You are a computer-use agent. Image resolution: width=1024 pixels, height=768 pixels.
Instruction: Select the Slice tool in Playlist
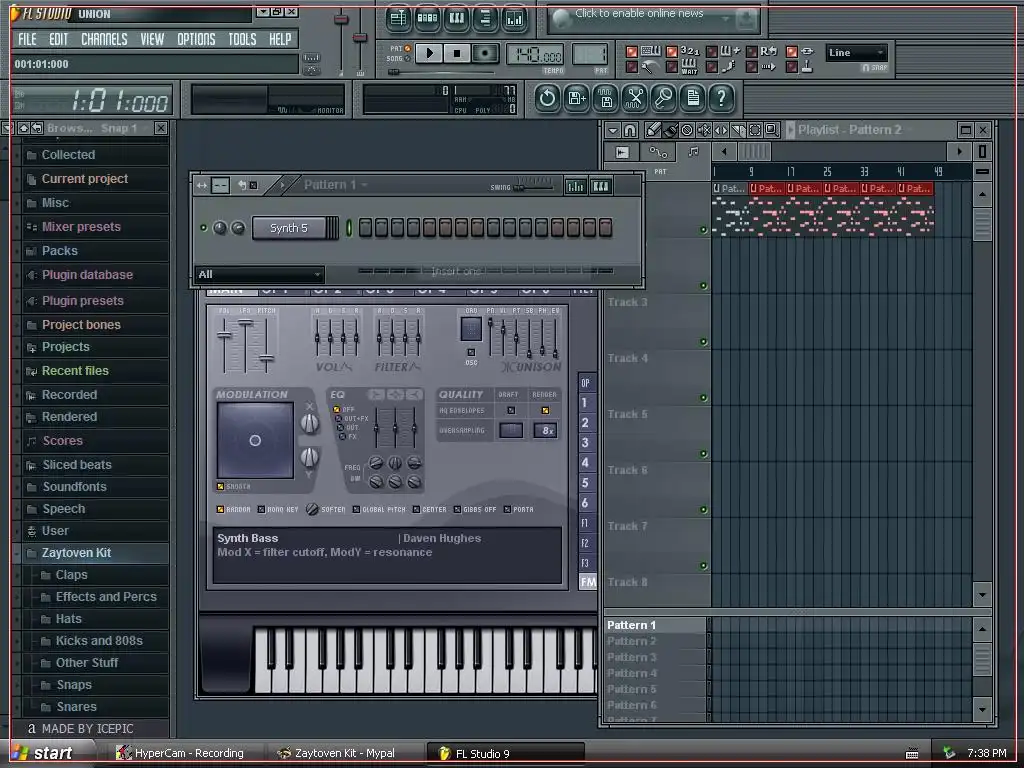(738, 130)
